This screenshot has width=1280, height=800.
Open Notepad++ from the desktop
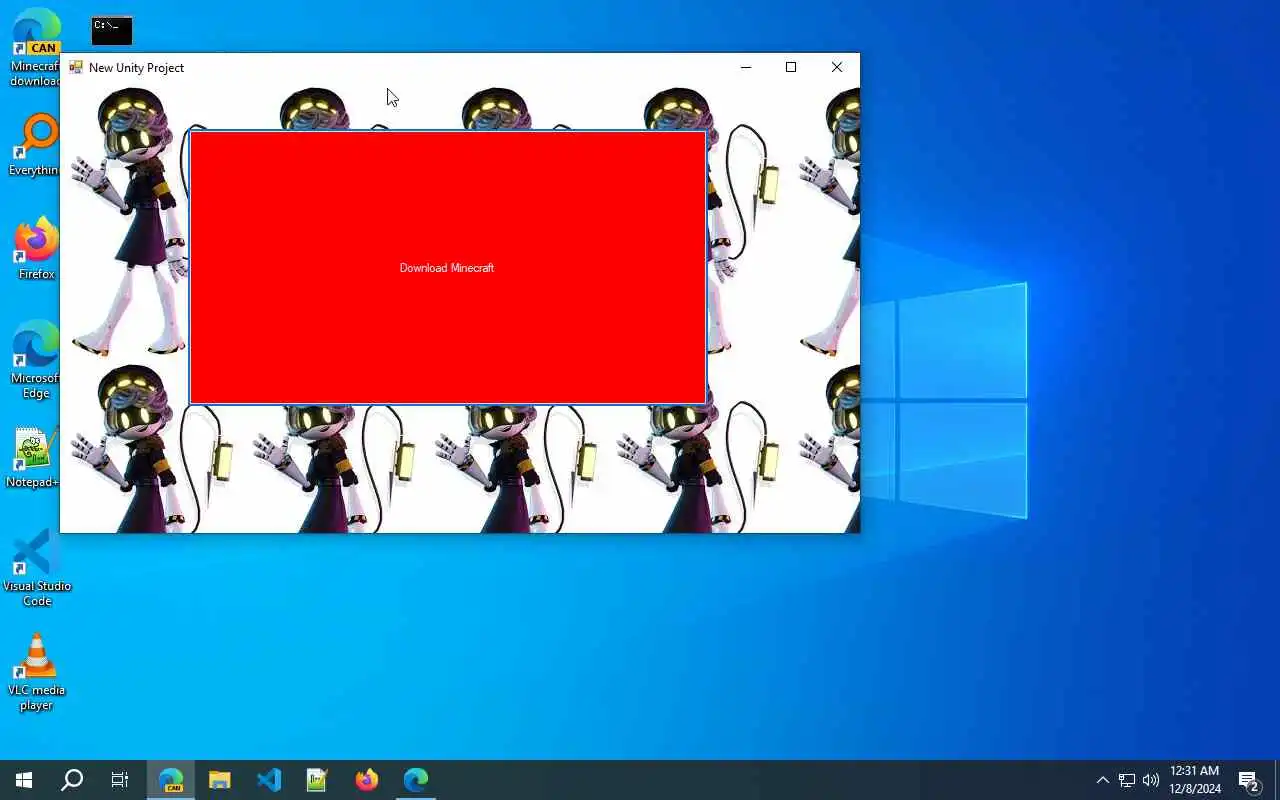click(x=36, y=458)
